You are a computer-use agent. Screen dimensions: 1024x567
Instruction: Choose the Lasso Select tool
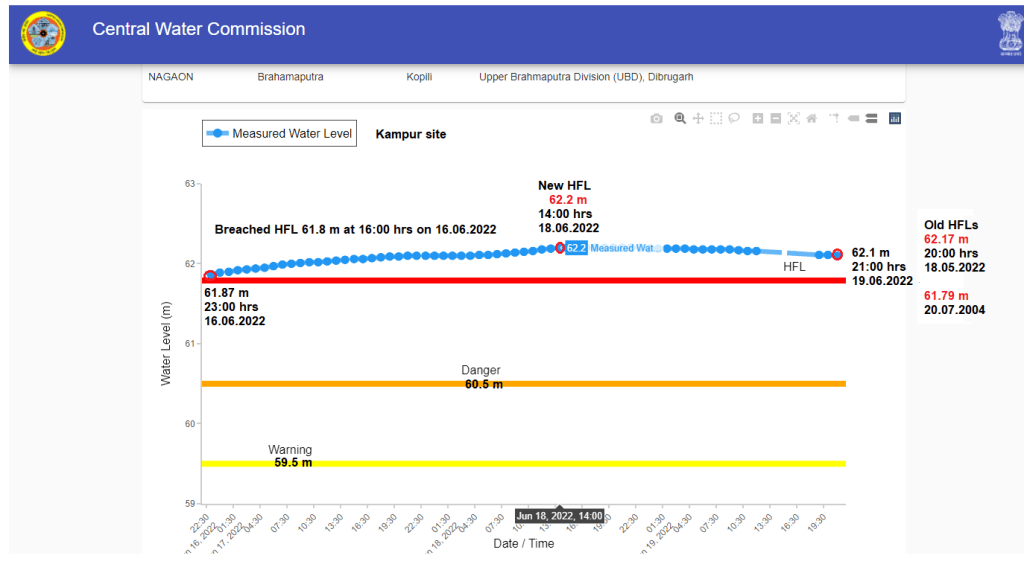click(x=734, y=118)
